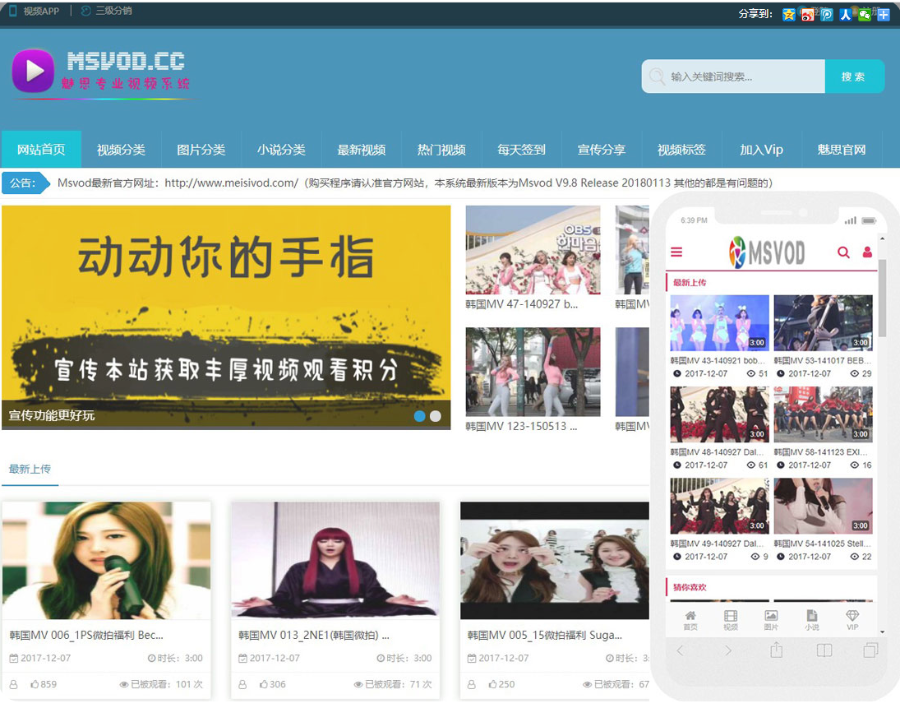Select the second white carousel dot

coord(436,416)
